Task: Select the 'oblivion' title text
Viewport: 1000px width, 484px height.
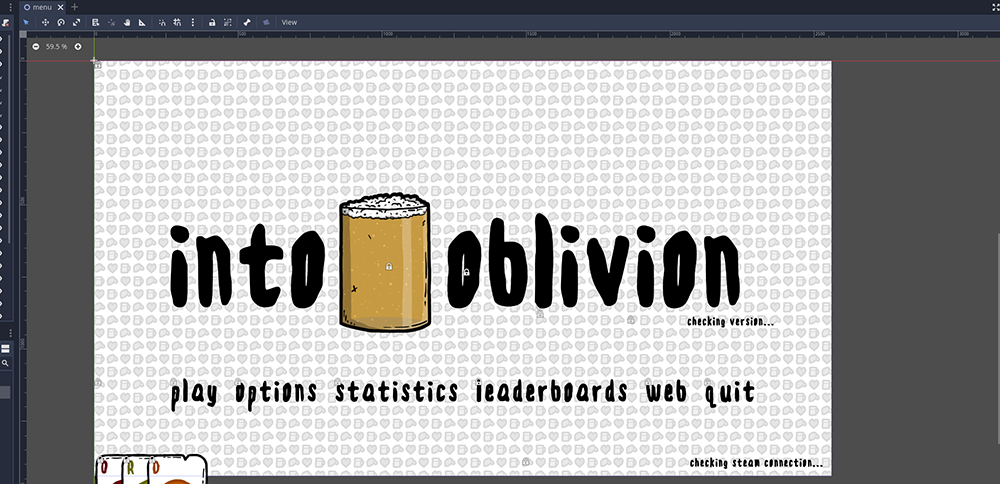Action: point(592,263)
